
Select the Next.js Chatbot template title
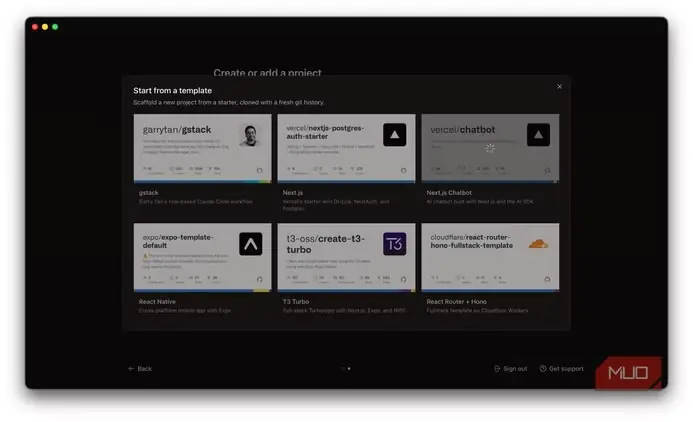tap(449, 193)
